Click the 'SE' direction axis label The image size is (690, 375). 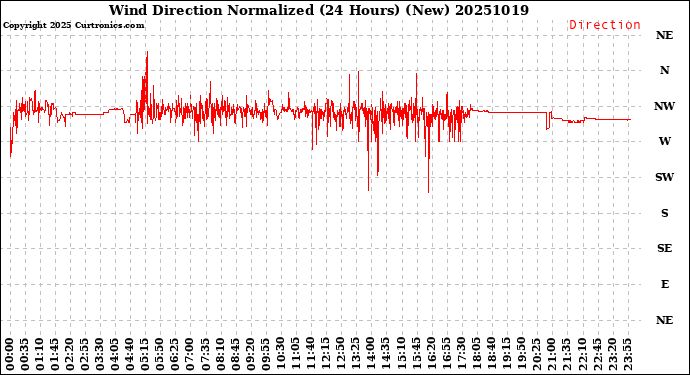point(664,249)
